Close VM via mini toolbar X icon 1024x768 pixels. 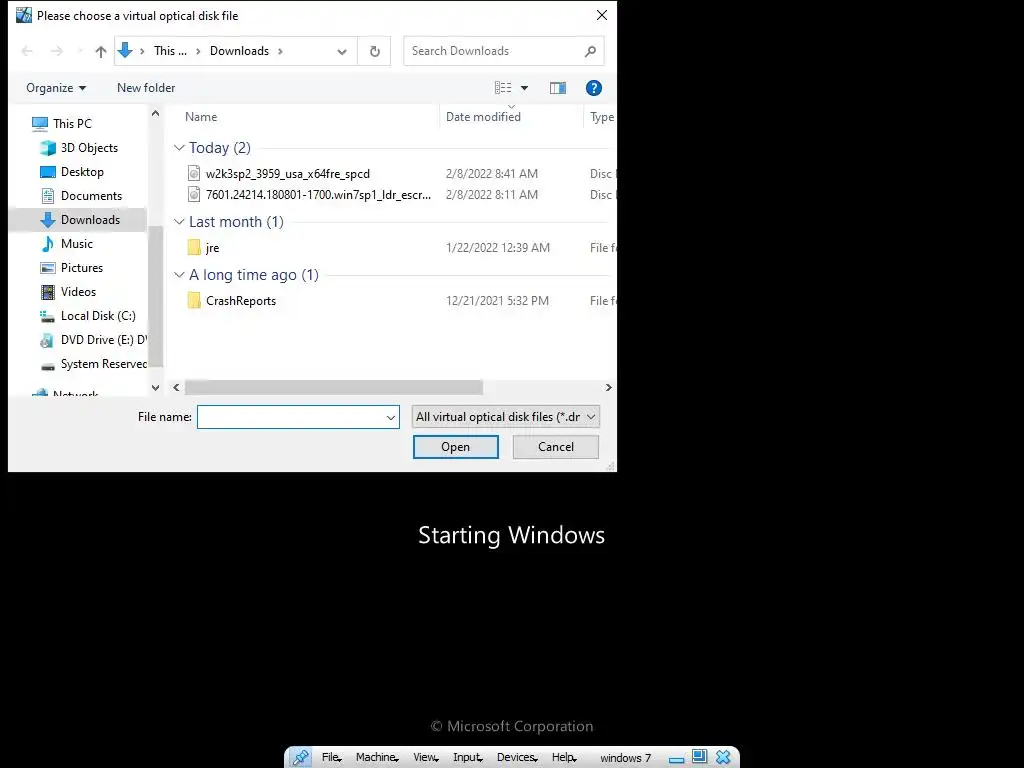coord(723,757)
